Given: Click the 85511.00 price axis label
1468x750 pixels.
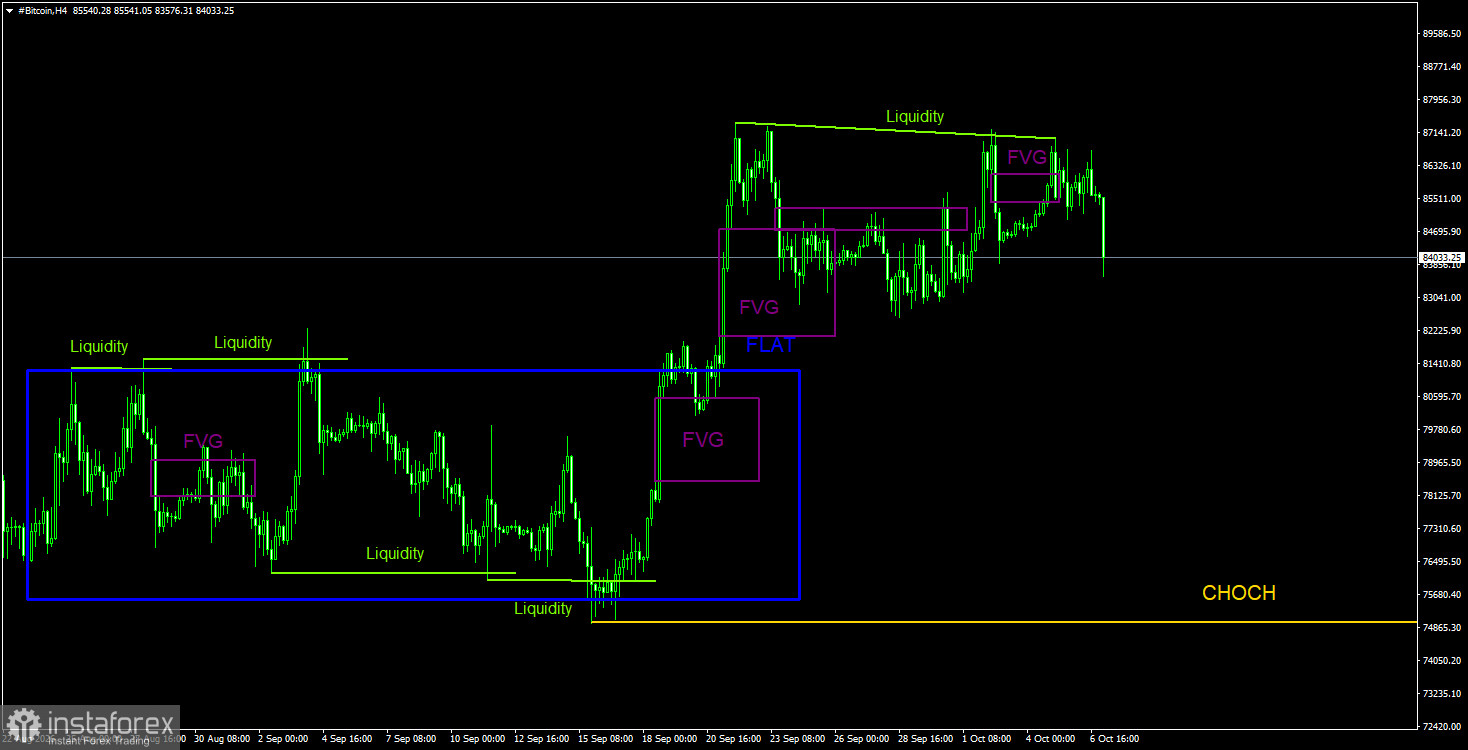Looking at the screenshot, I should coord(1442,198).
